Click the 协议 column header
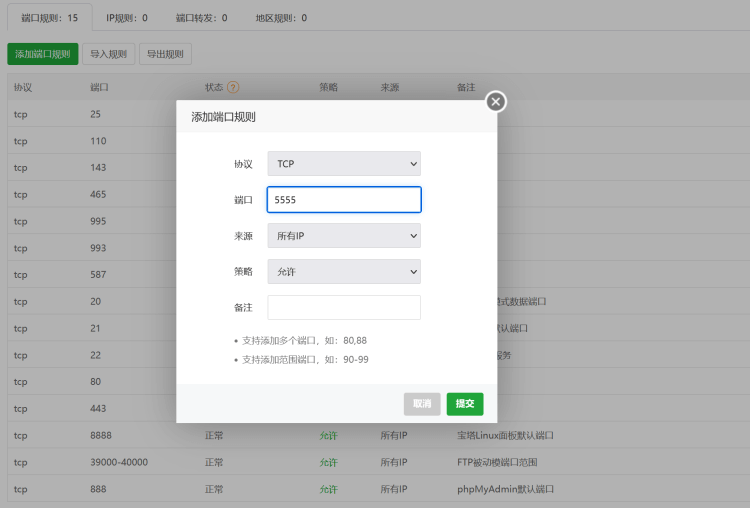Viewport: 750px width, 508px height. pyautogui.click(x=23, y=87)
